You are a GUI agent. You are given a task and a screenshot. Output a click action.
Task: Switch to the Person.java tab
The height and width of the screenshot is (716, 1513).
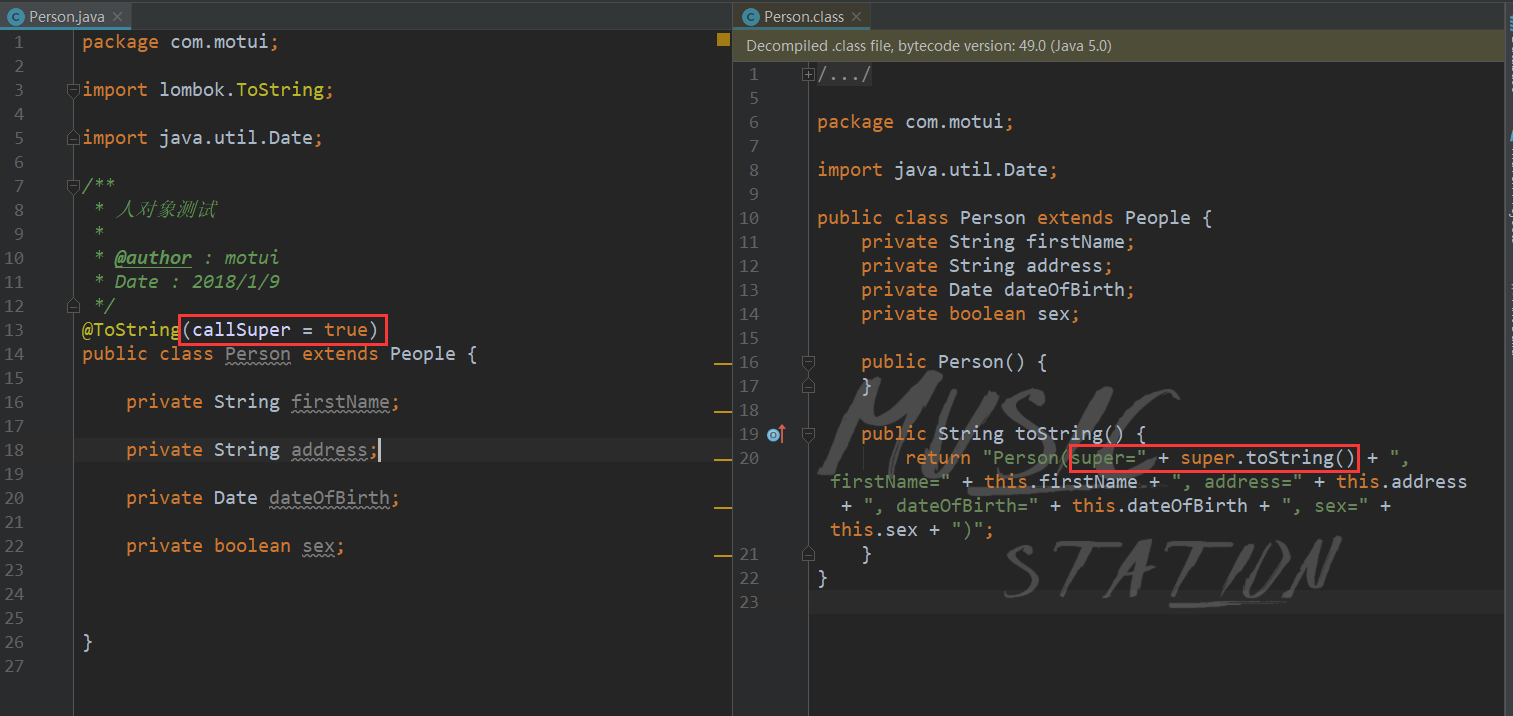(66, 17)
